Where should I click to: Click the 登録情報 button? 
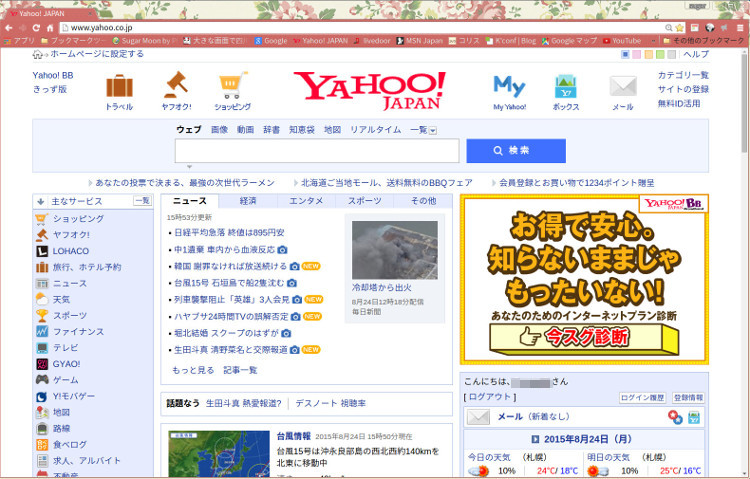tap(688, 398)
